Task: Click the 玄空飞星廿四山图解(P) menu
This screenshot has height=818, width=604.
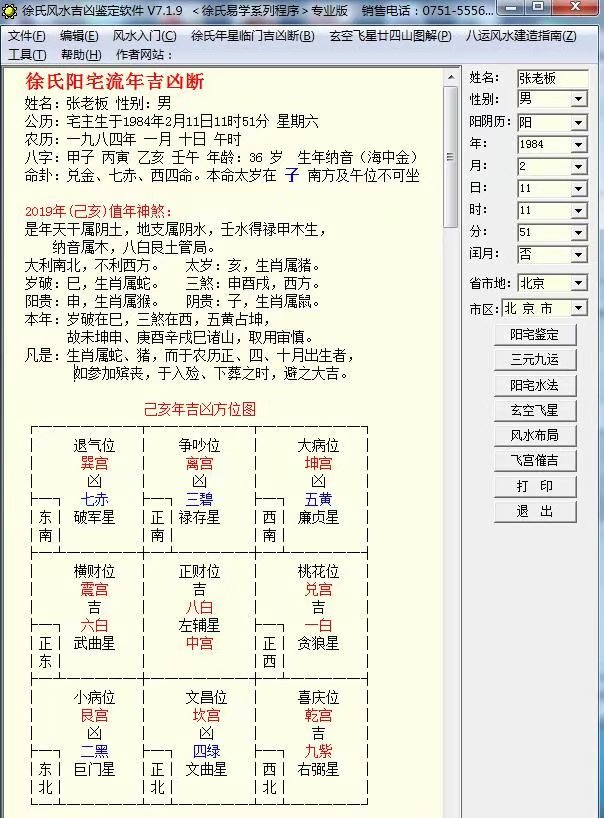Action: [x=389, y=35]
